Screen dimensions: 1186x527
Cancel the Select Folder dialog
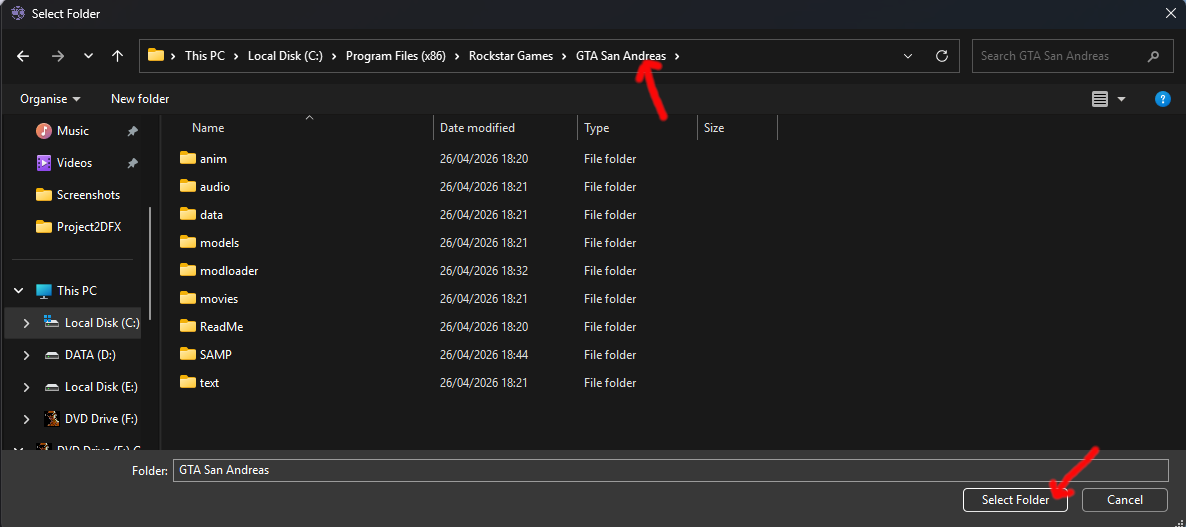coord(1125,500)
